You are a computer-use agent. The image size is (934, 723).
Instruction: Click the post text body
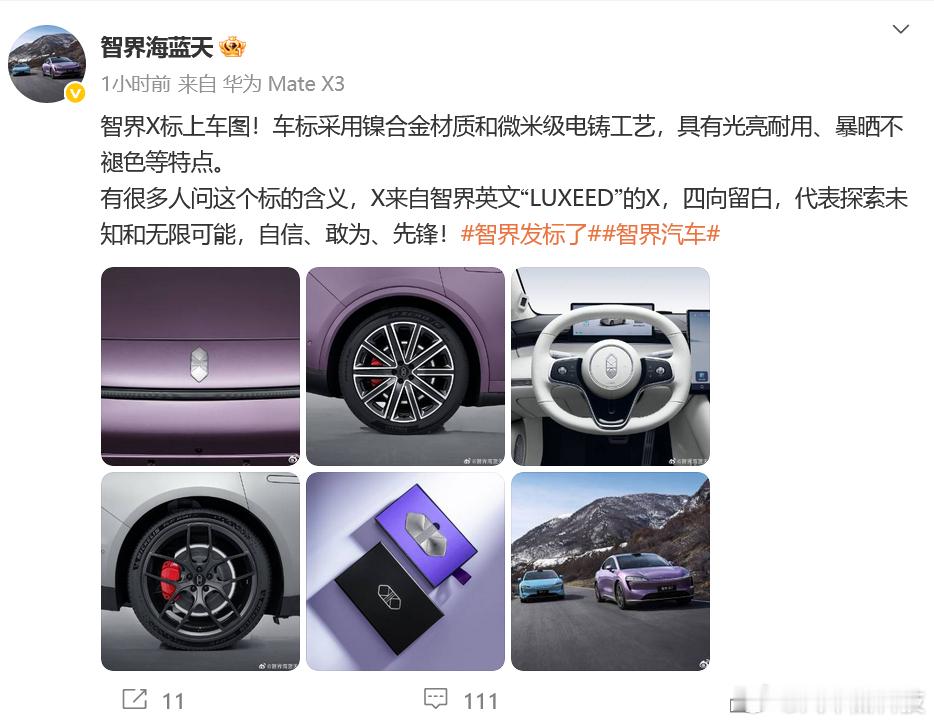(x=503, y=180)
